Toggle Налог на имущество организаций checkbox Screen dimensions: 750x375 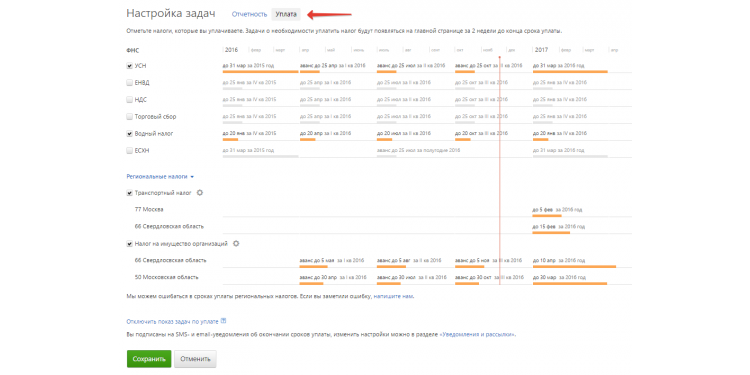point(129,243)
